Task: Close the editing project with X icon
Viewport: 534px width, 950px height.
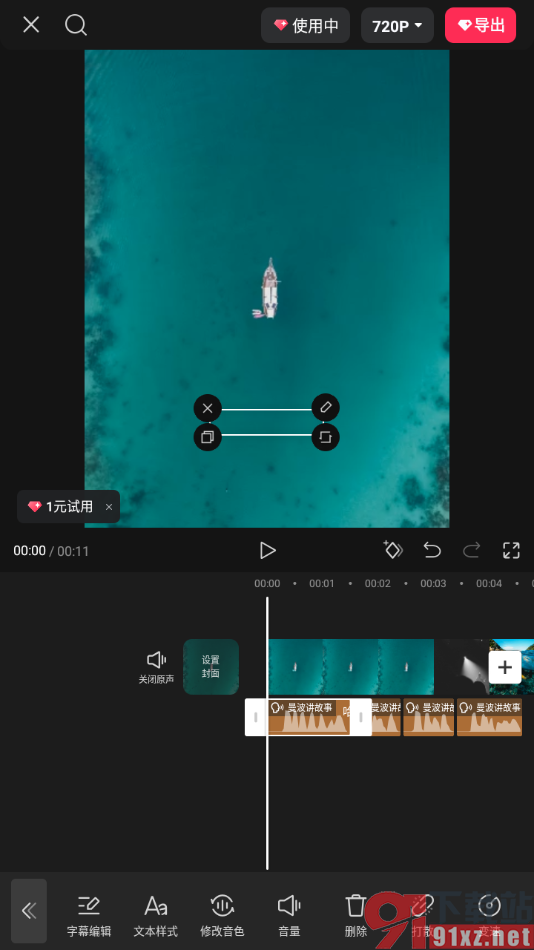Action: pyautogui.click(x=31, y=25)
